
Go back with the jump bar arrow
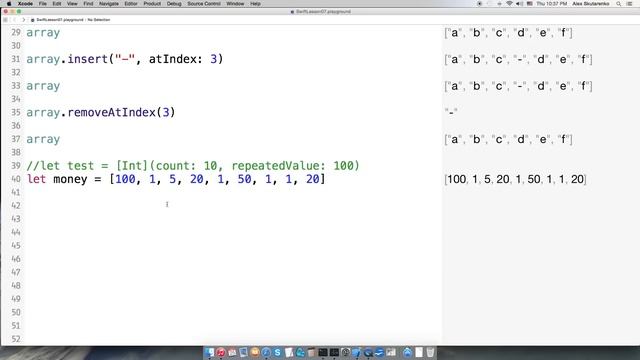pos(15,20)
